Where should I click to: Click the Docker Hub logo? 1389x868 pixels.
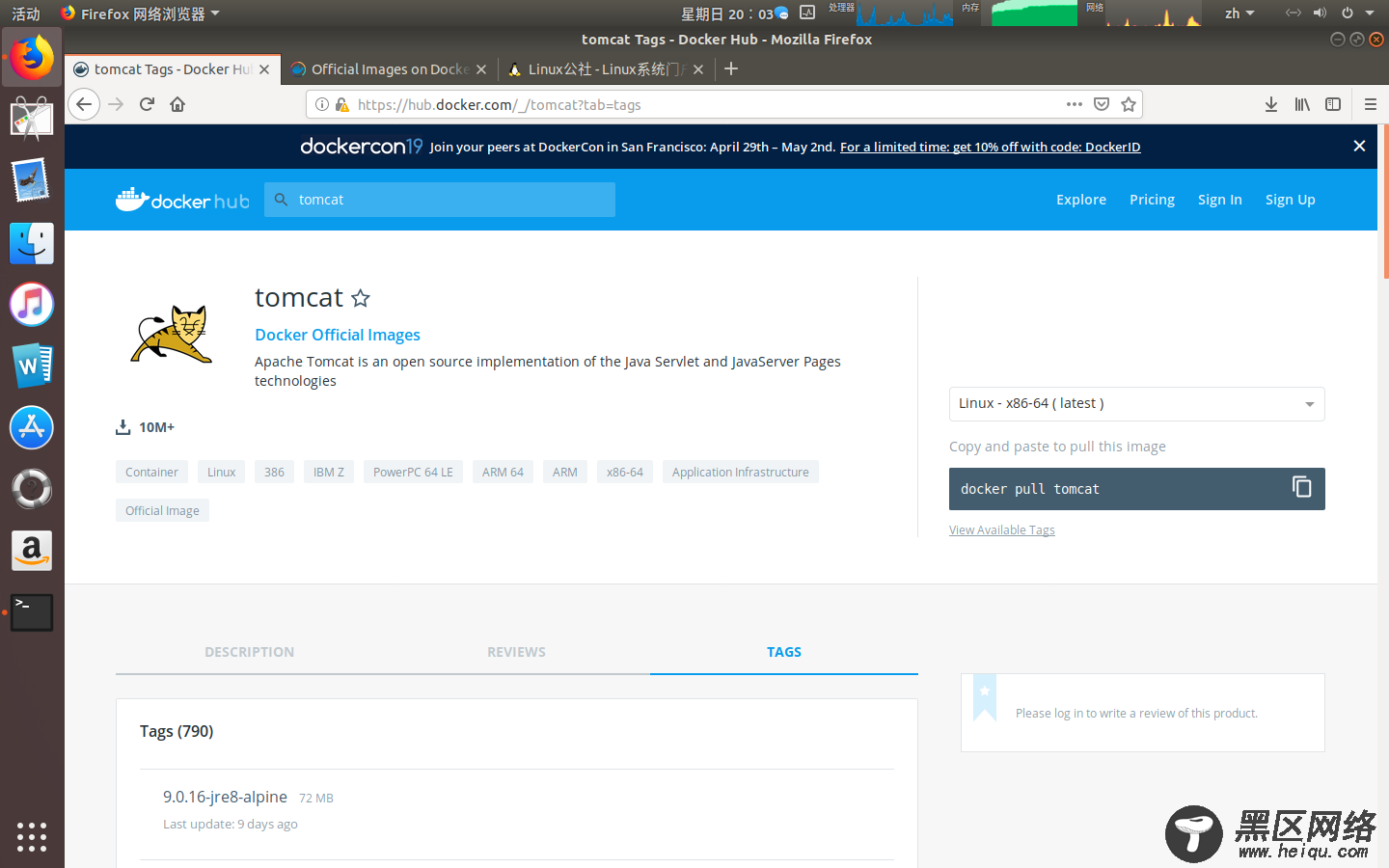(x=182, y=200)
